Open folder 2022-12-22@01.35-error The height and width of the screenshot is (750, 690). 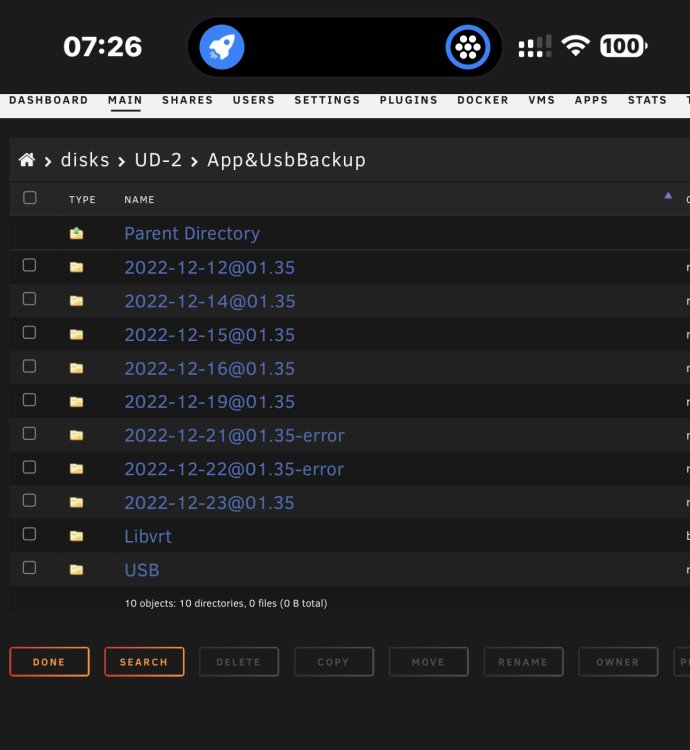pyautogui.click(x=234, y=469)
